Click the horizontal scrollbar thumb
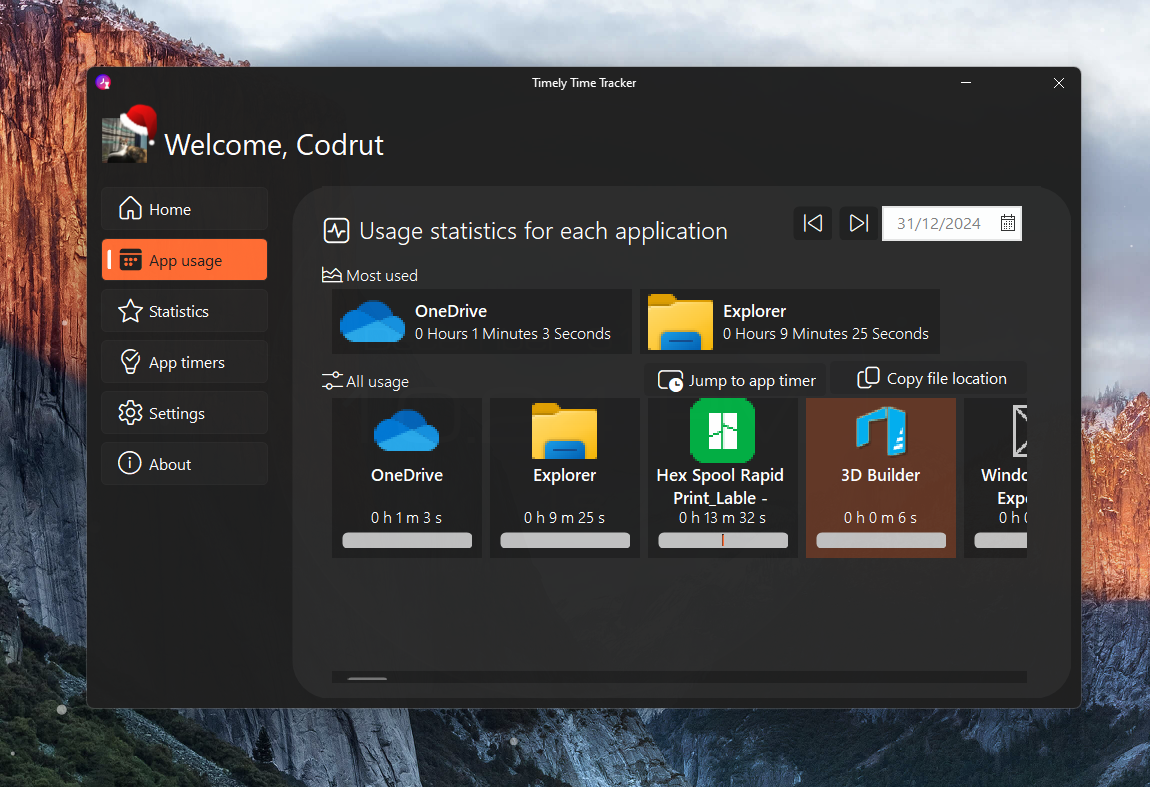The width and height of the screenshot is (1150, 787). [x=367, y=678]
